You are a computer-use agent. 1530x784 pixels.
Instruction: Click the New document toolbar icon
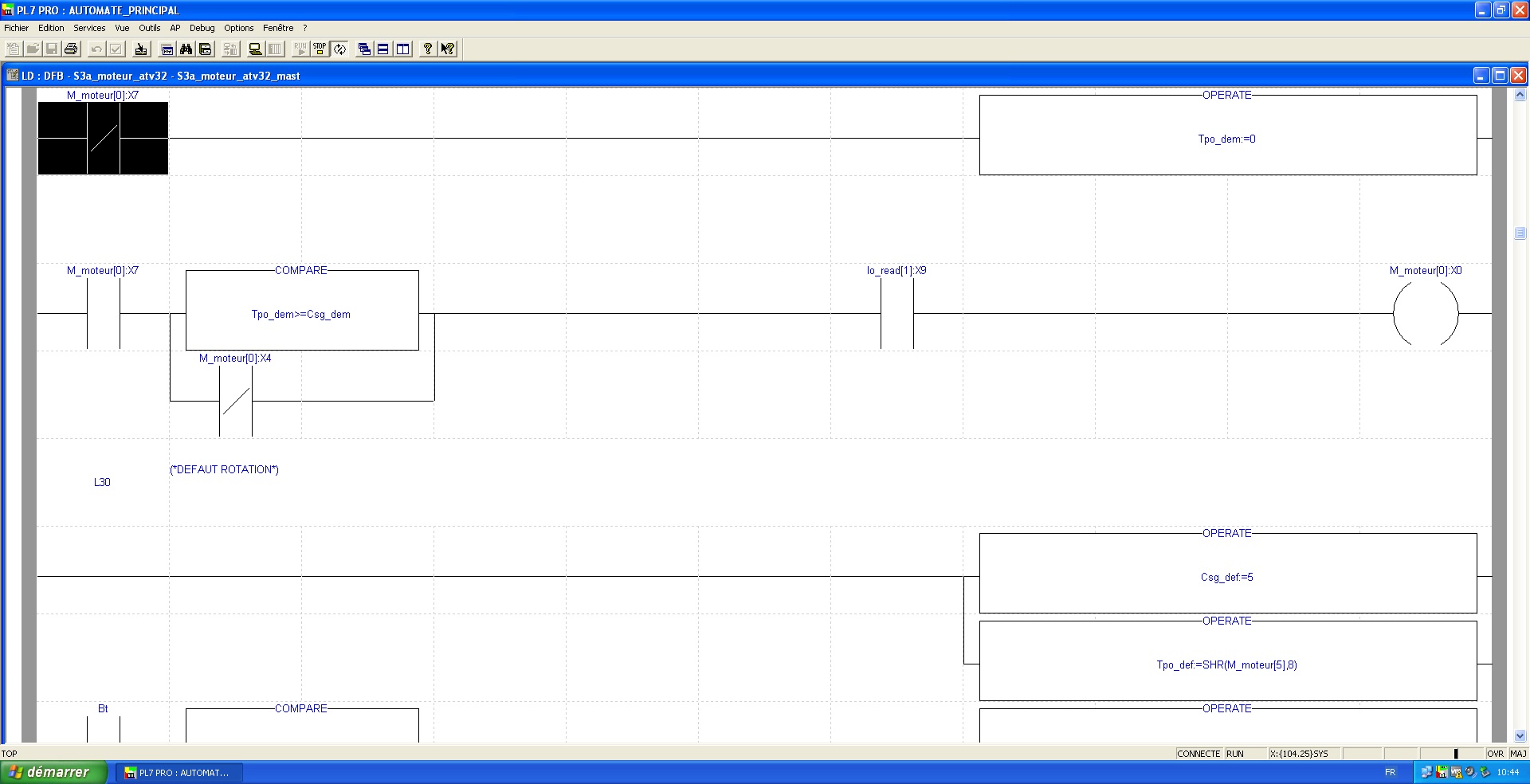click(x=14, y=49)
